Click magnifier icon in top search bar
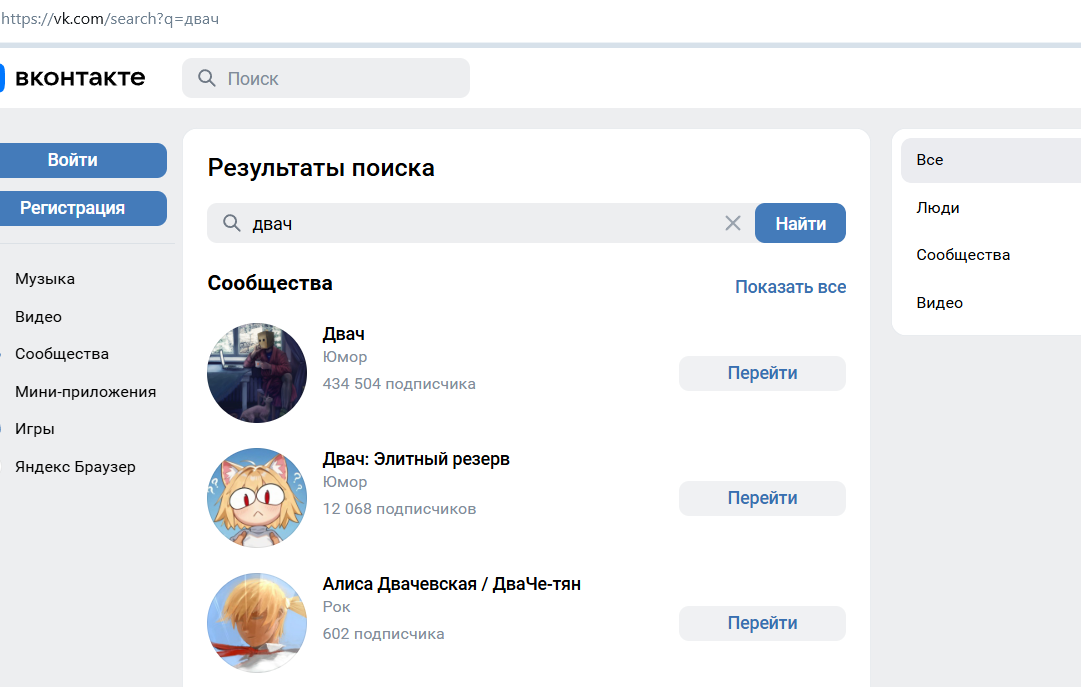The image size is (1081, 687). tap(207, 78)
